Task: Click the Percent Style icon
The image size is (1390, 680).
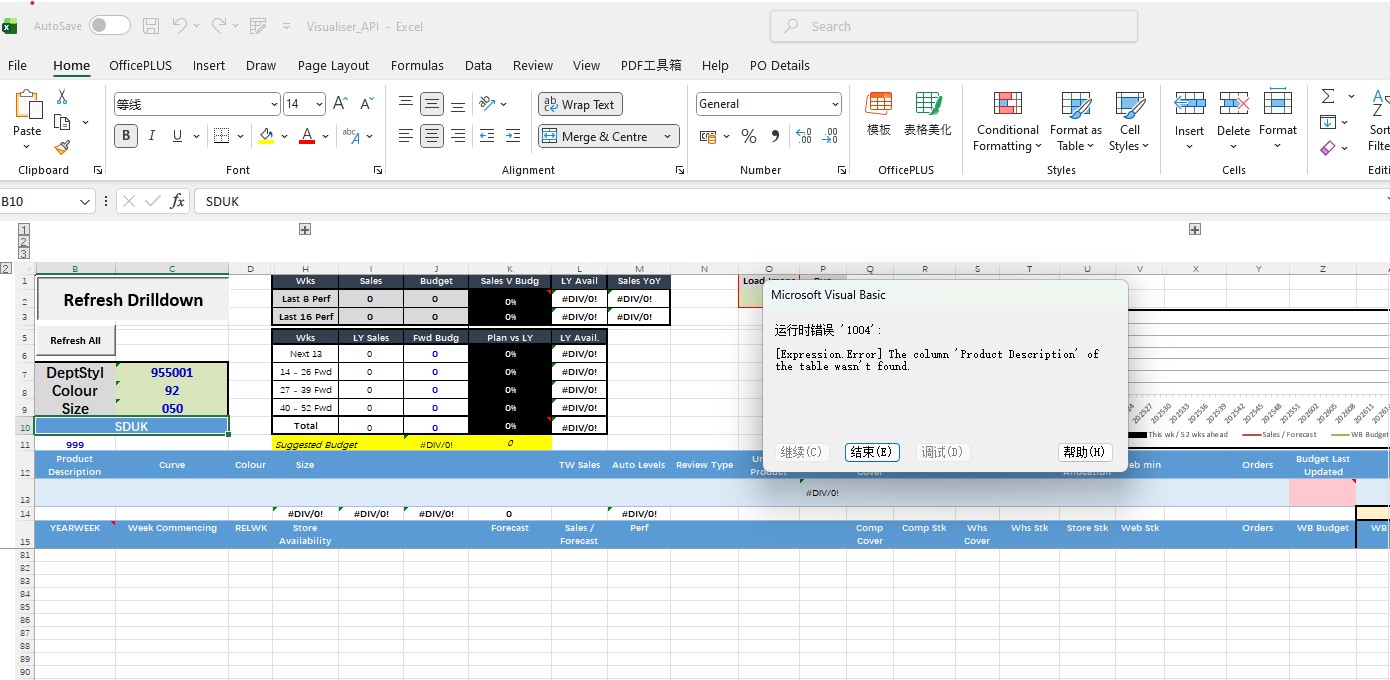Action: 749,135
